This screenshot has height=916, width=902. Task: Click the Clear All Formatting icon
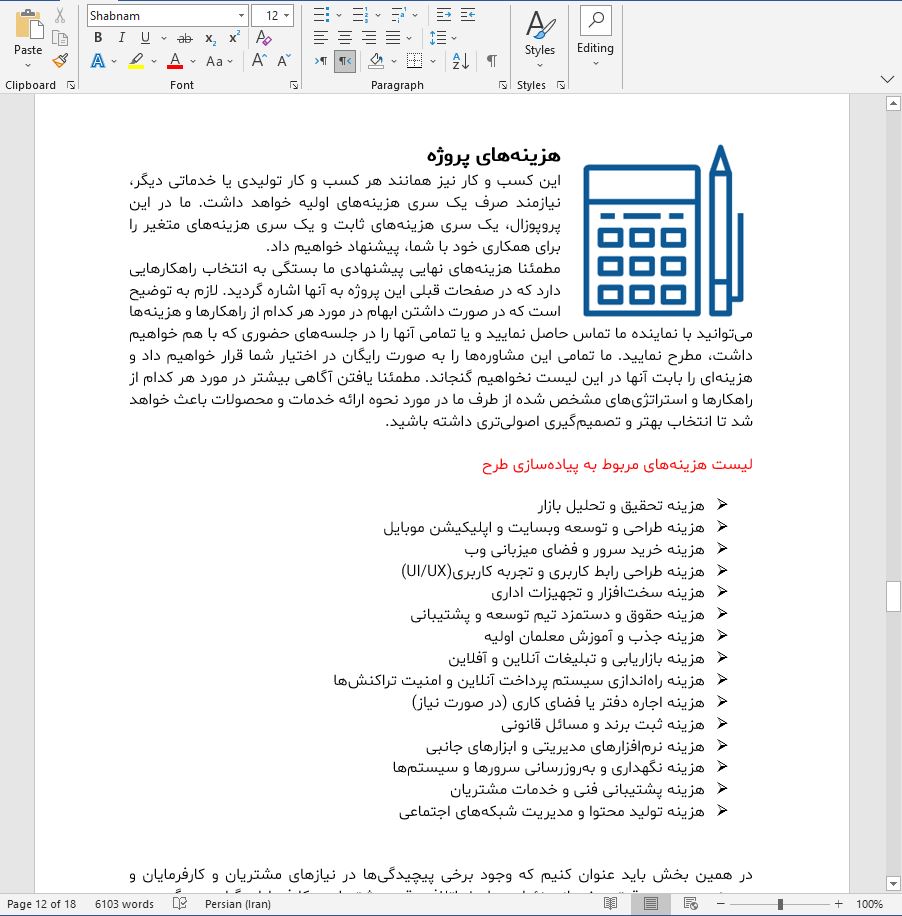tap(264, 38)
